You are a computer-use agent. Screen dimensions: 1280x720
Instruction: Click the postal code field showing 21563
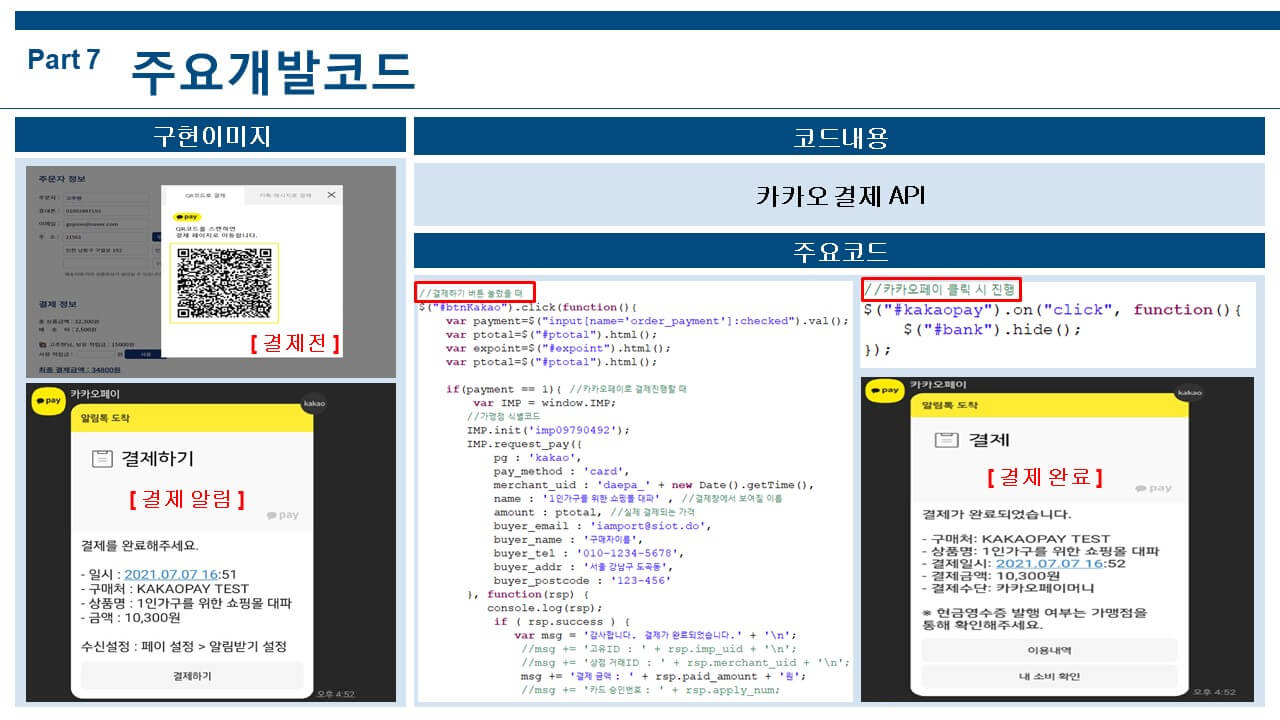click(104, 237)
